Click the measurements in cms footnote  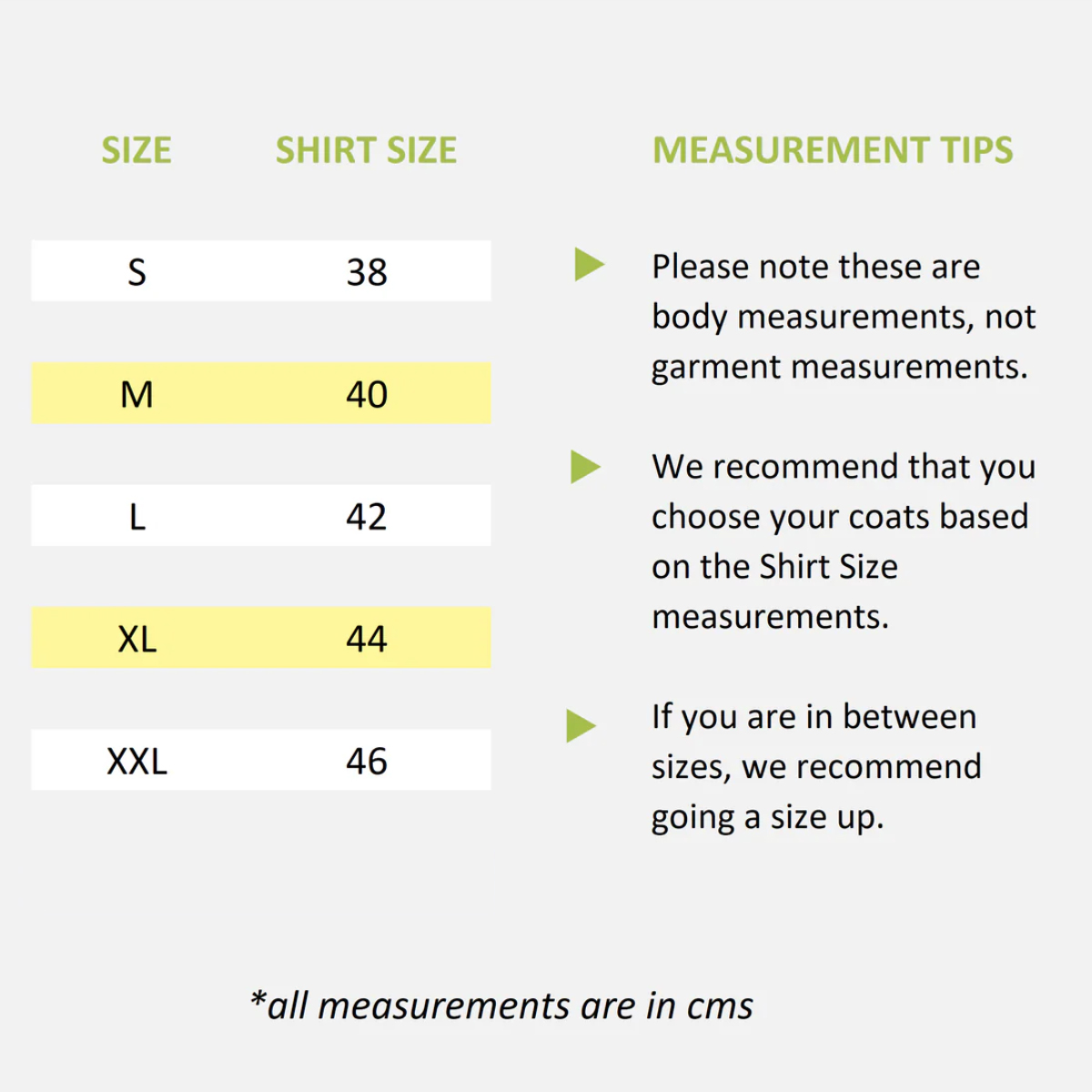[x=501, y=1006]
